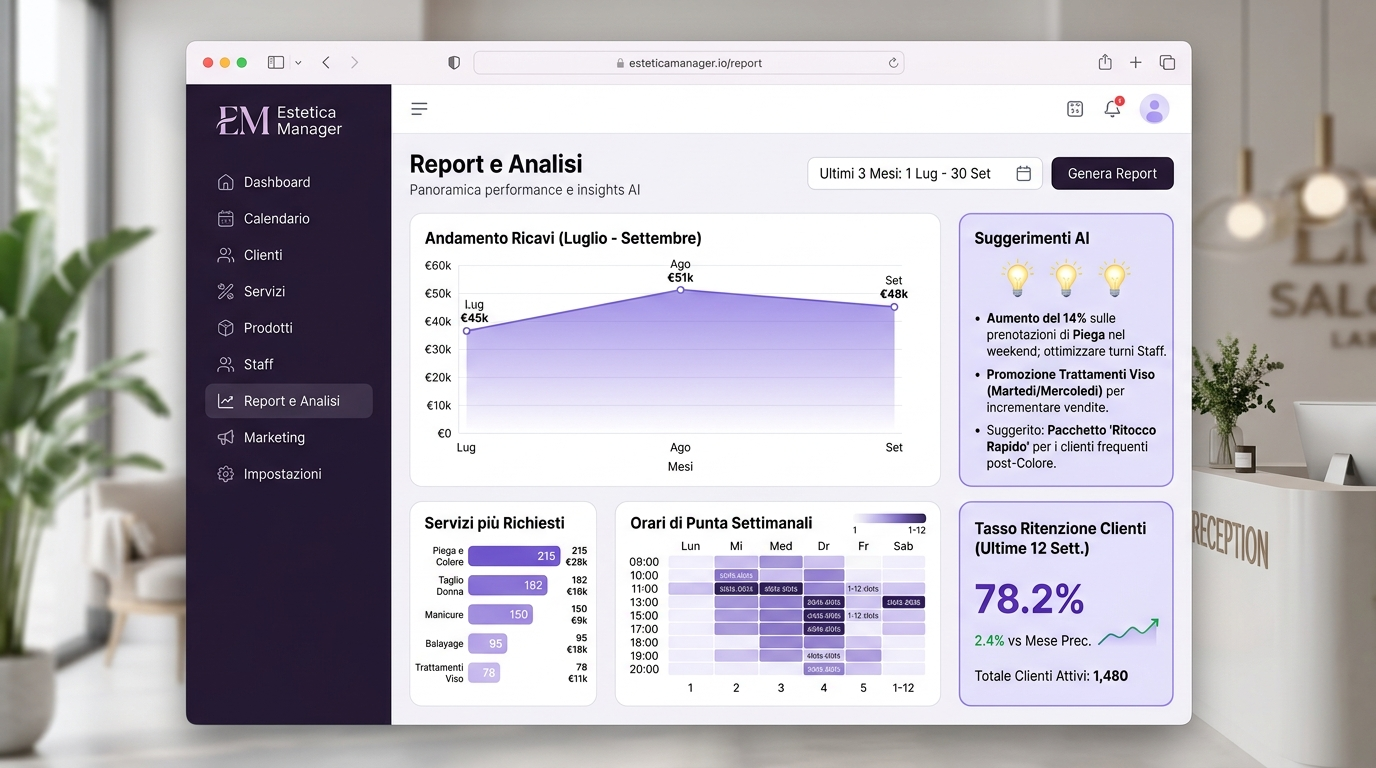Click the browser share icon
The width and height of the screenshot is (1376, 768).
pos(1105,62)
